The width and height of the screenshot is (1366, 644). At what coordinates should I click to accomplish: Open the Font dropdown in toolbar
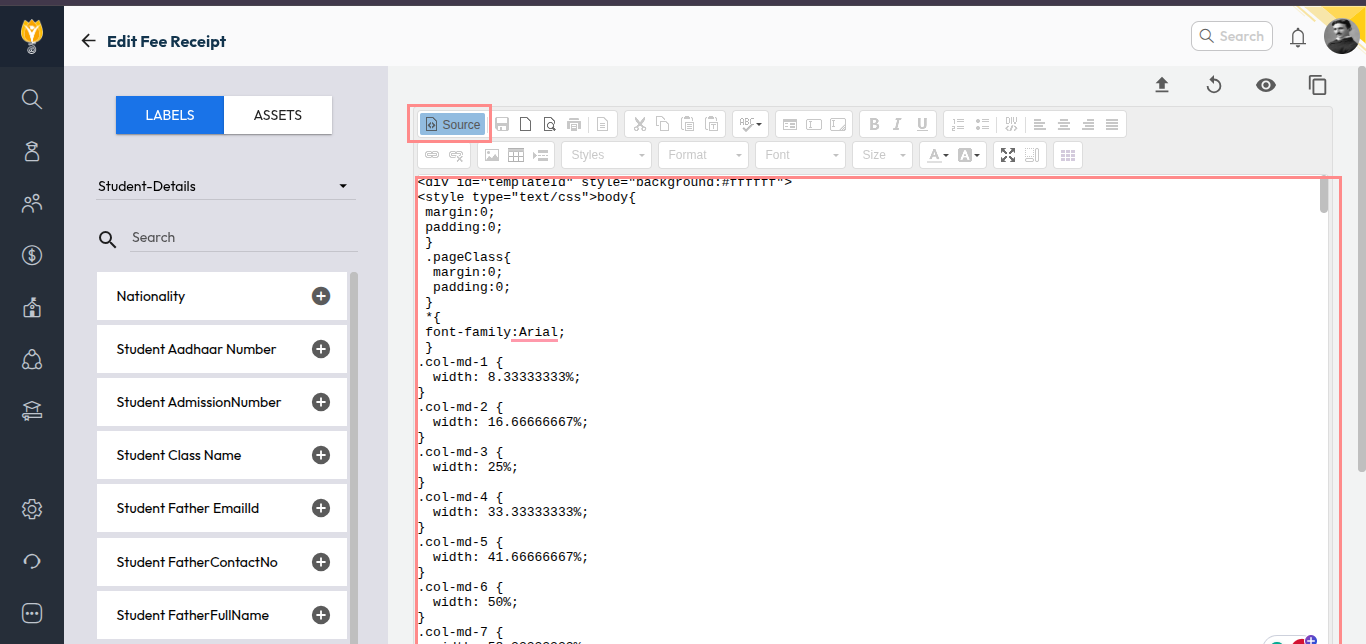802,155
